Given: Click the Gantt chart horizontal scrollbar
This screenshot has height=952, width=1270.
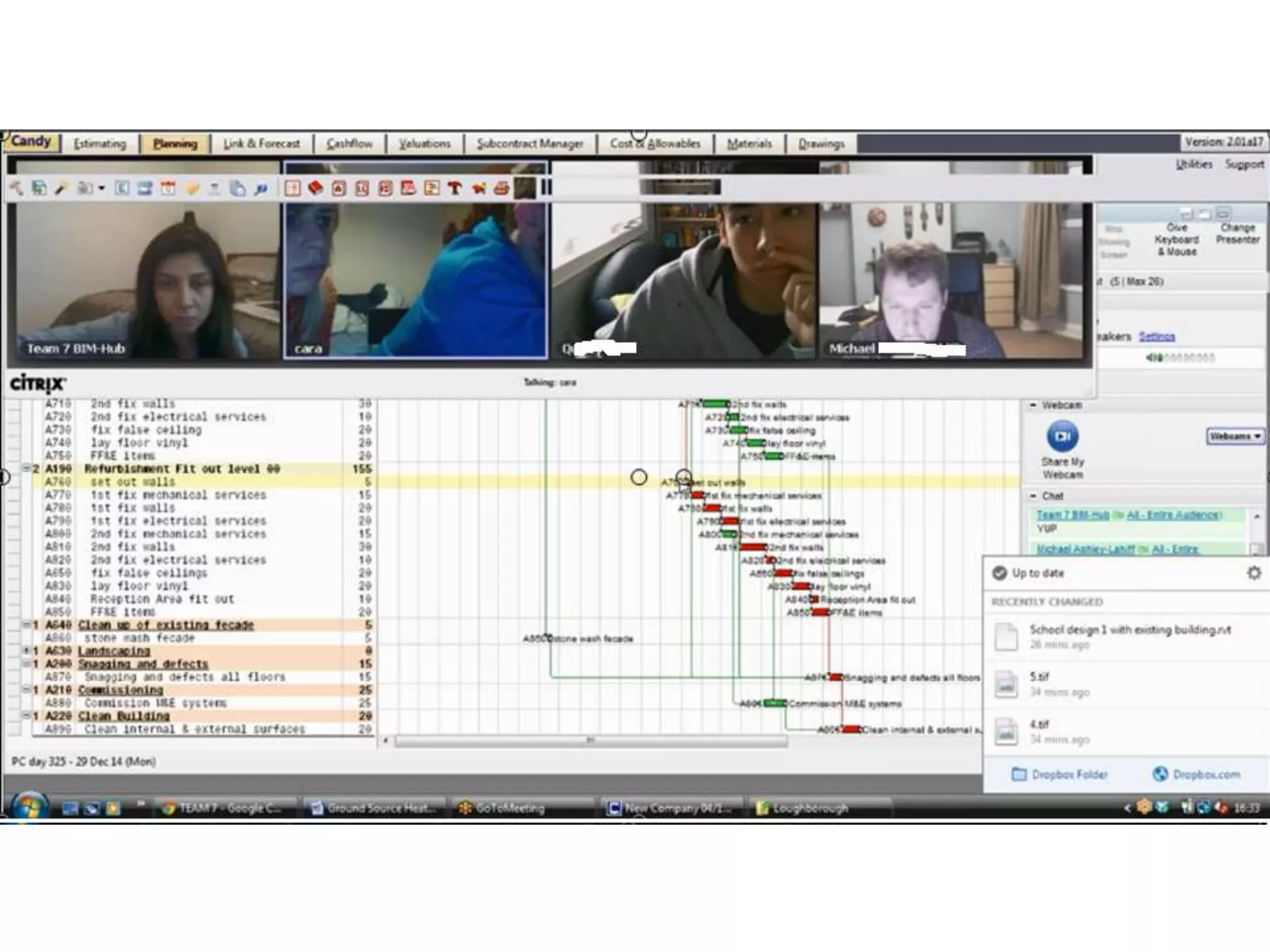Looking at the screenshot, I should coord(590,740).
